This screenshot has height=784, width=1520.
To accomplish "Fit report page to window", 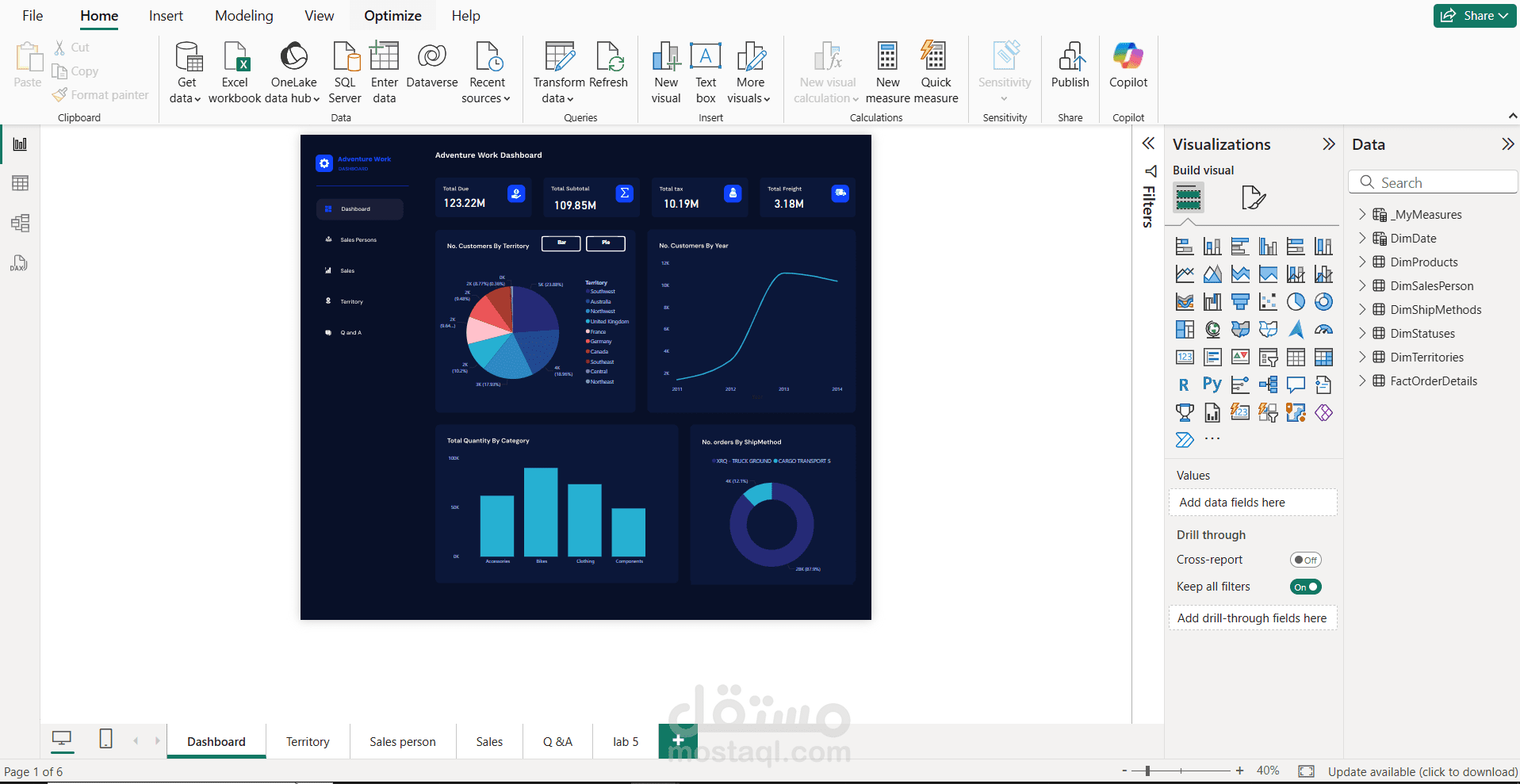I will pyautogui.click(x=1306, y=771).
